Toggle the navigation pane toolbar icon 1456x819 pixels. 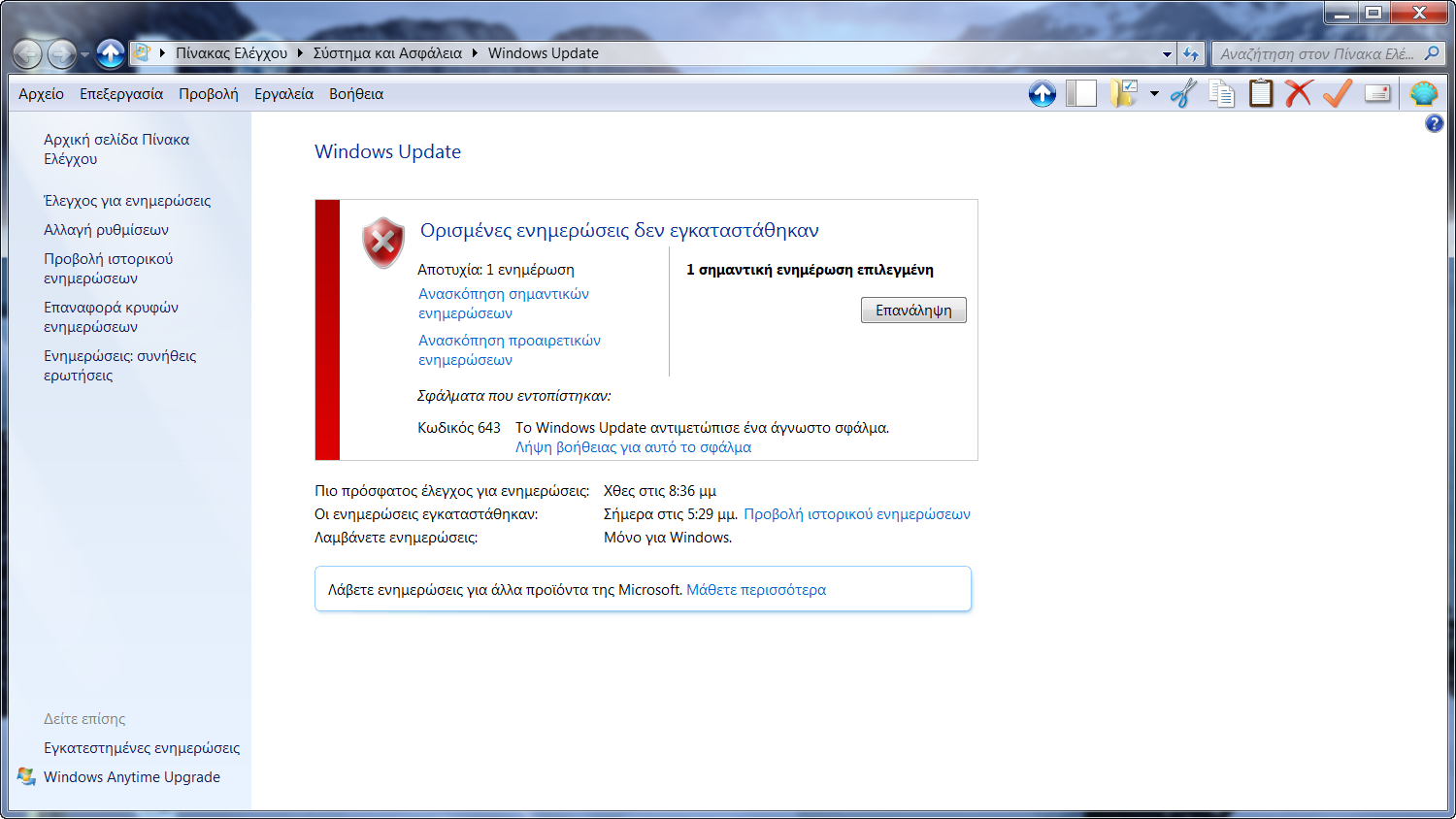[1081, 93]
